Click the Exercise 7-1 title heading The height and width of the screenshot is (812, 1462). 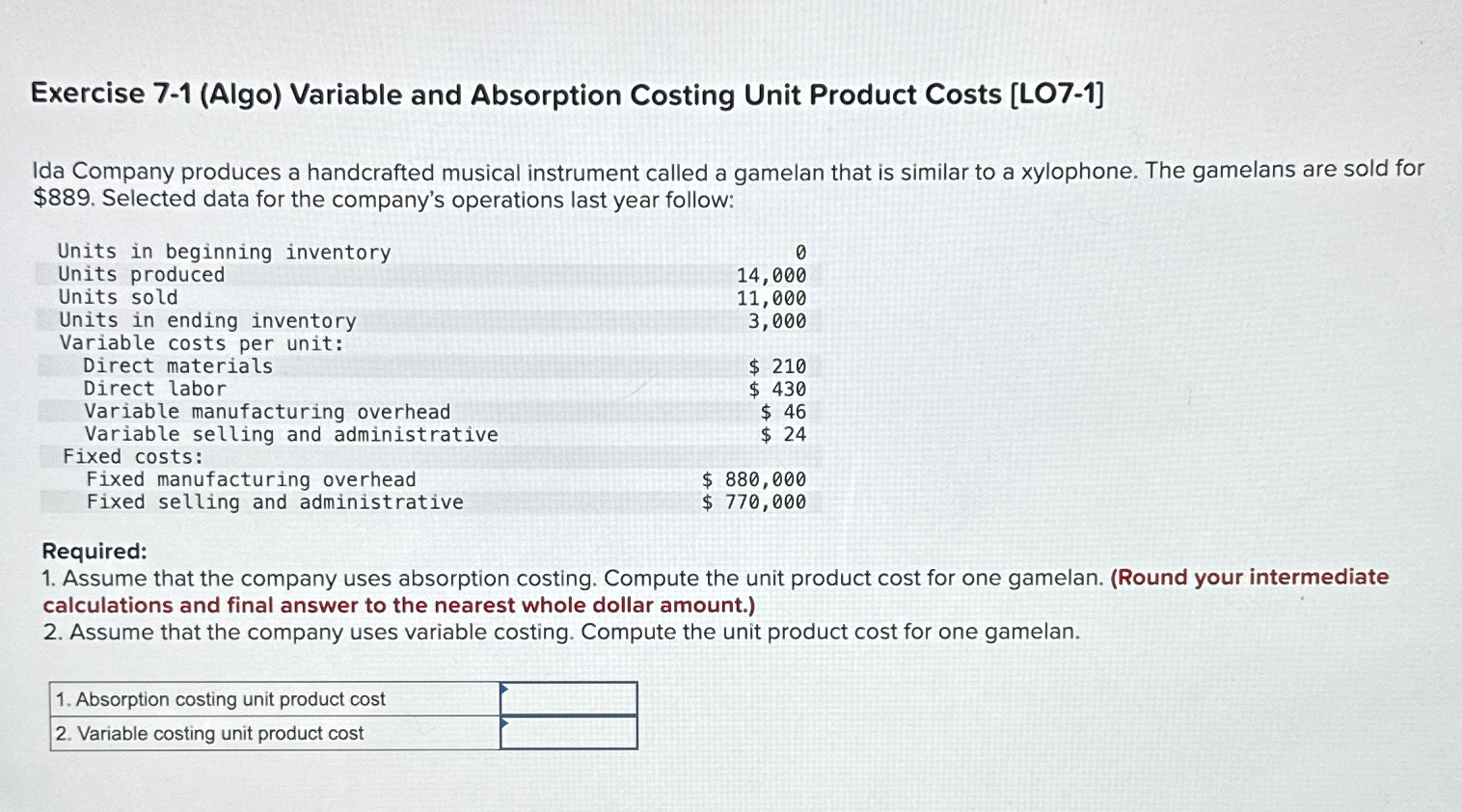(567, 95)
